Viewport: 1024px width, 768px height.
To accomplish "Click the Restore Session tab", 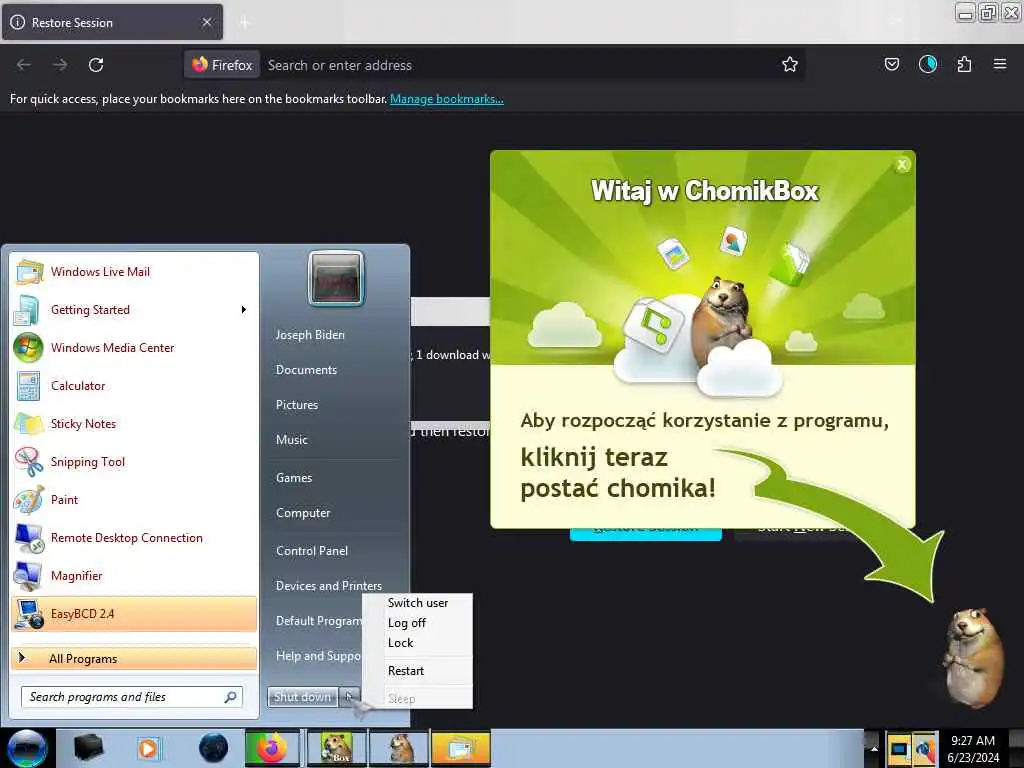I will pos(112,22).
